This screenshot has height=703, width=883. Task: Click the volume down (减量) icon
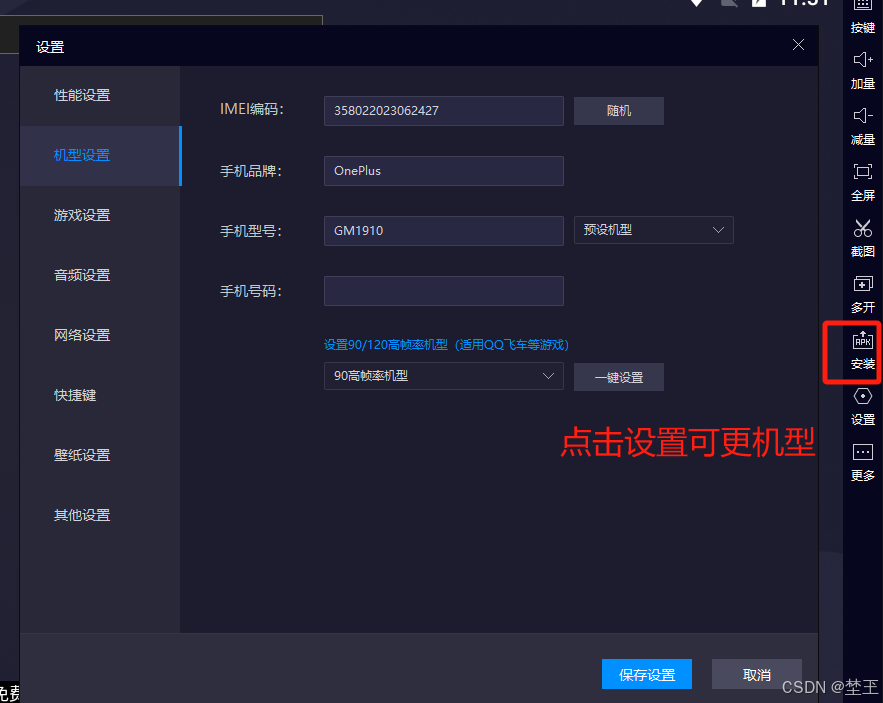862,126
